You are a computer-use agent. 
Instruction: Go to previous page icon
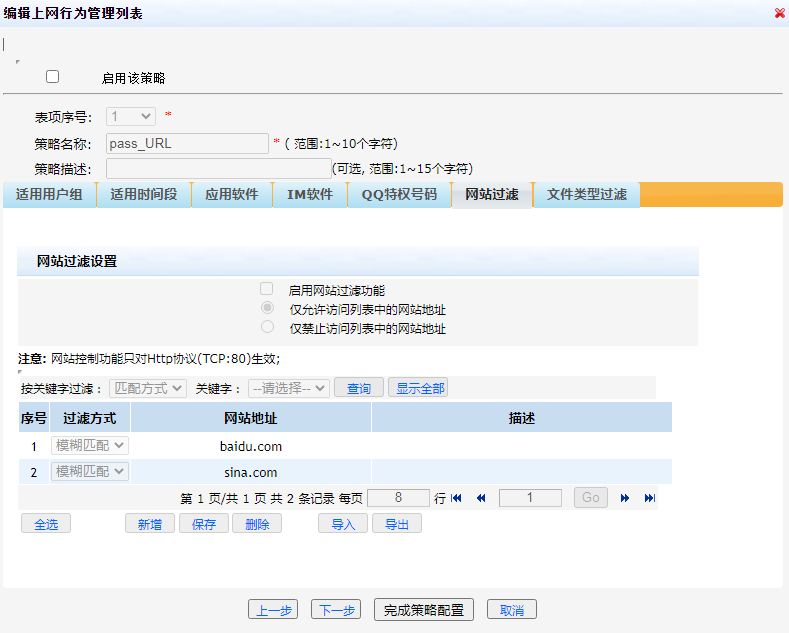[x=481, y=498]
